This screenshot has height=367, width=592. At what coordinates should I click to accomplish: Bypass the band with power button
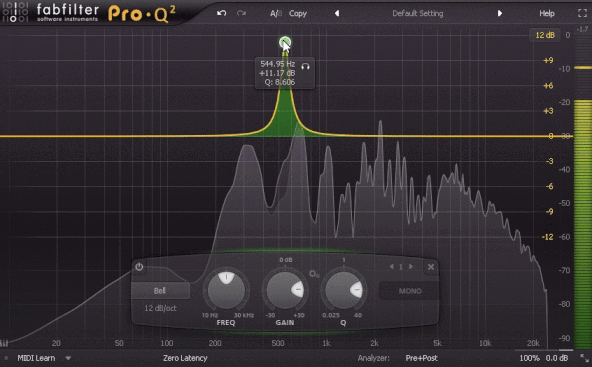(x=139, y=267)
